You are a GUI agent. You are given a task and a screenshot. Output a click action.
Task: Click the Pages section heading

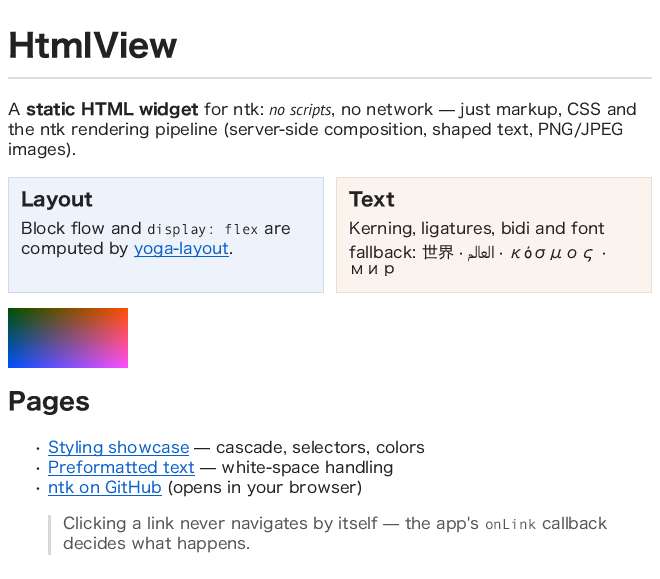(x=49, y=401)
